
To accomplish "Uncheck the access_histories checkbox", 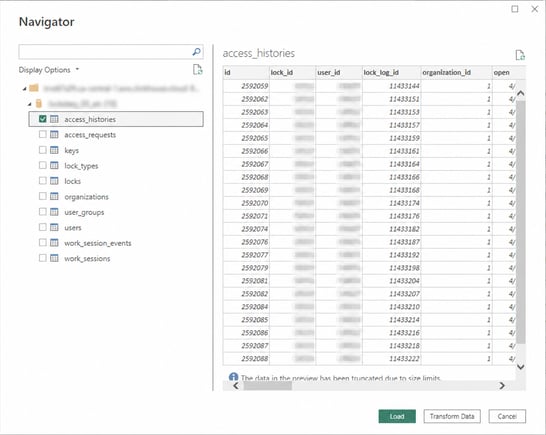I will [42, 119].
